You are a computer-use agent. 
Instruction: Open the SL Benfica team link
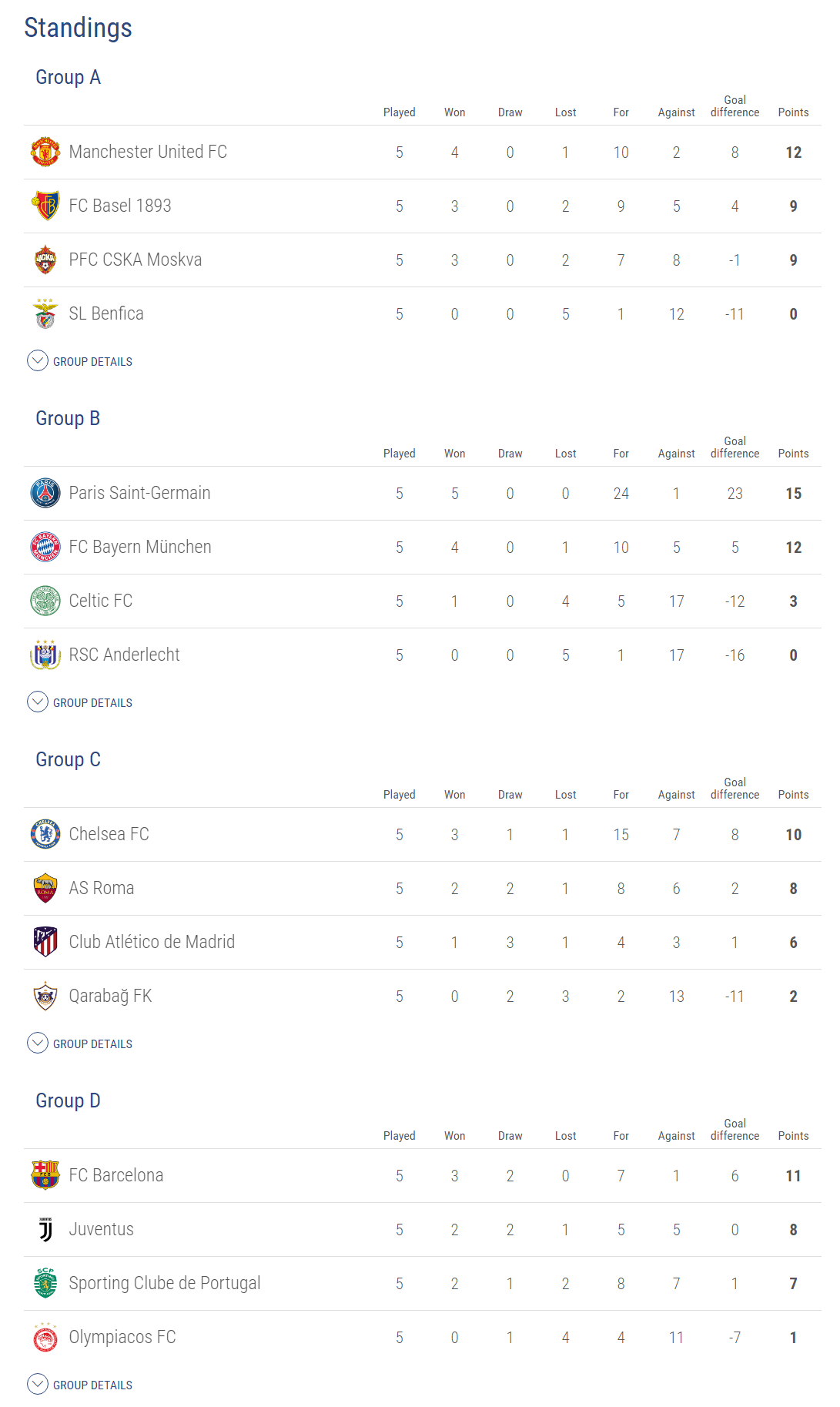click(106, 313)
